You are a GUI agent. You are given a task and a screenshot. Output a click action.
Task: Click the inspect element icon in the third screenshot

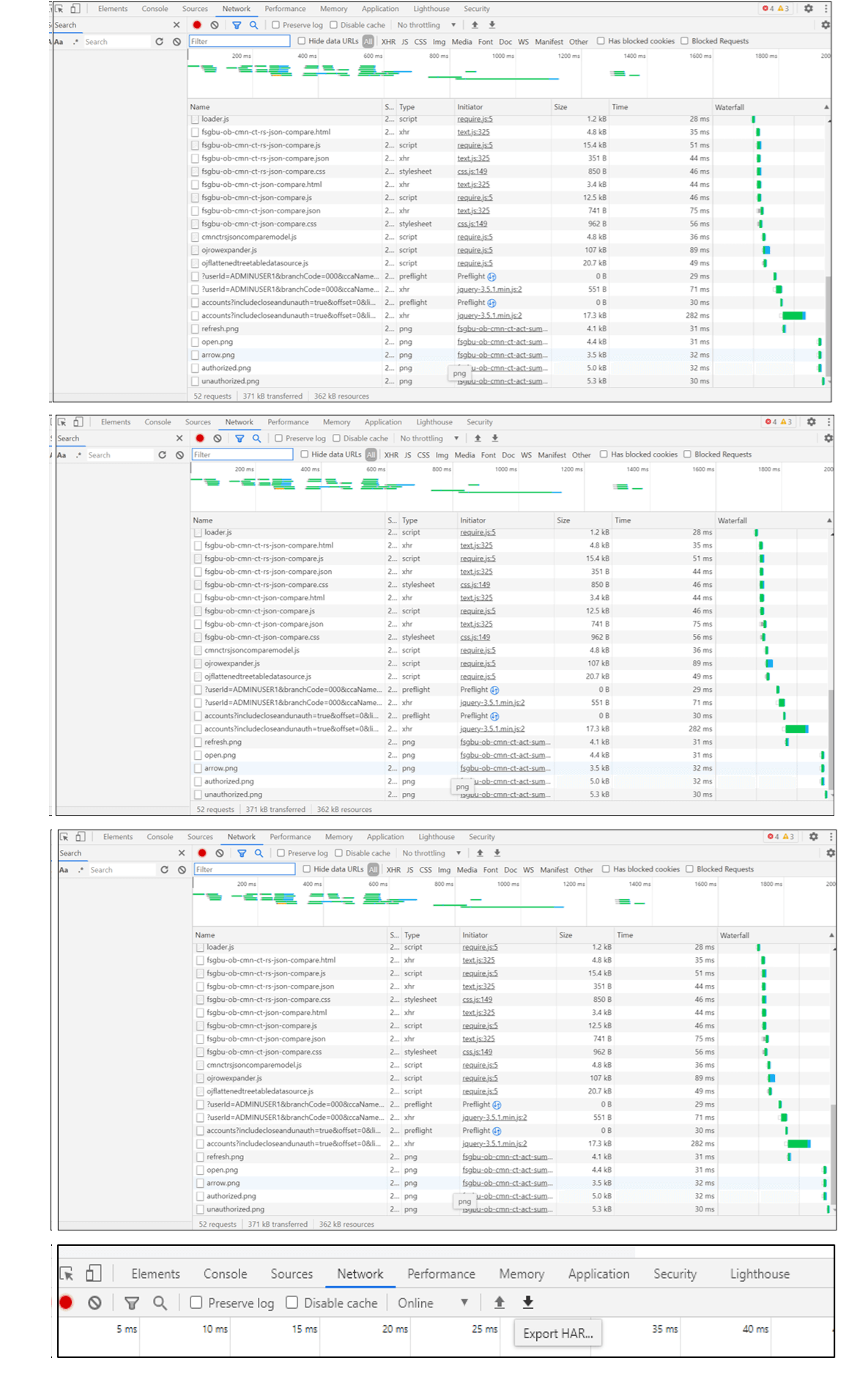64,837
